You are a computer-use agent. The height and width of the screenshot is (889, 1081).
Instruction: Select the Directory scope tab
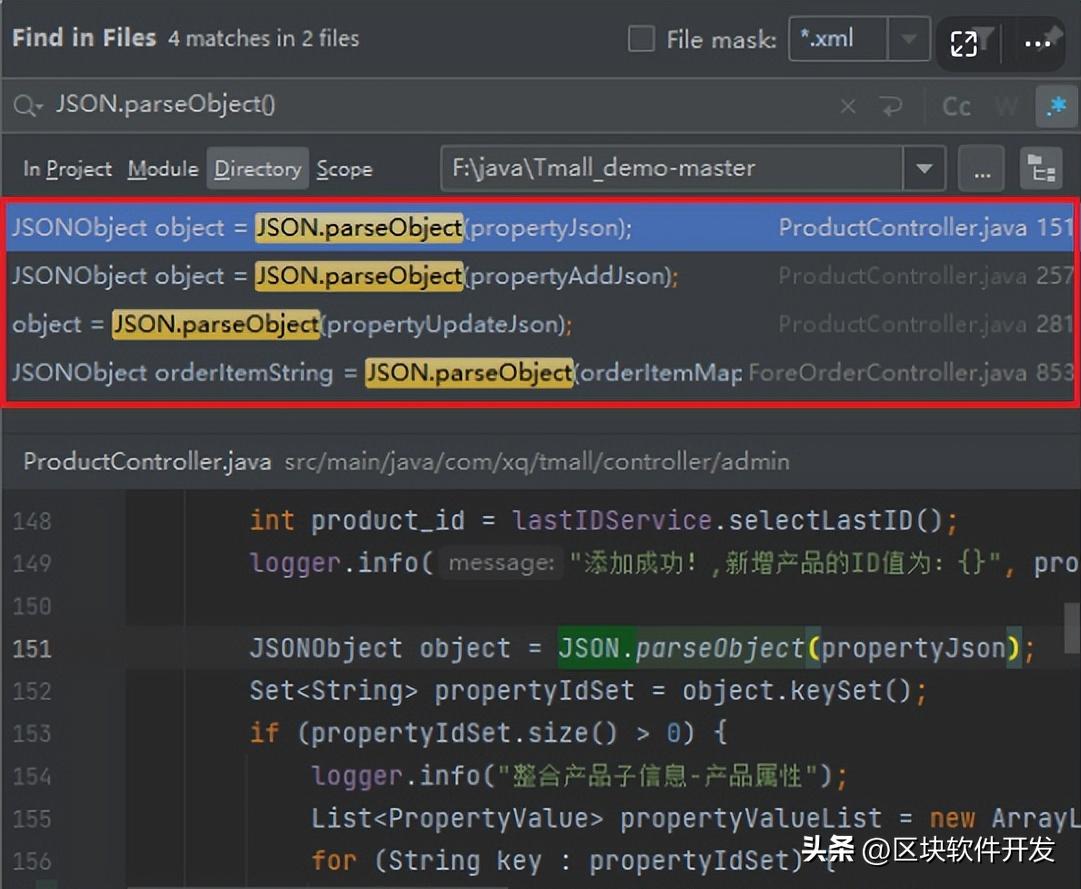[x=257, y=169]
